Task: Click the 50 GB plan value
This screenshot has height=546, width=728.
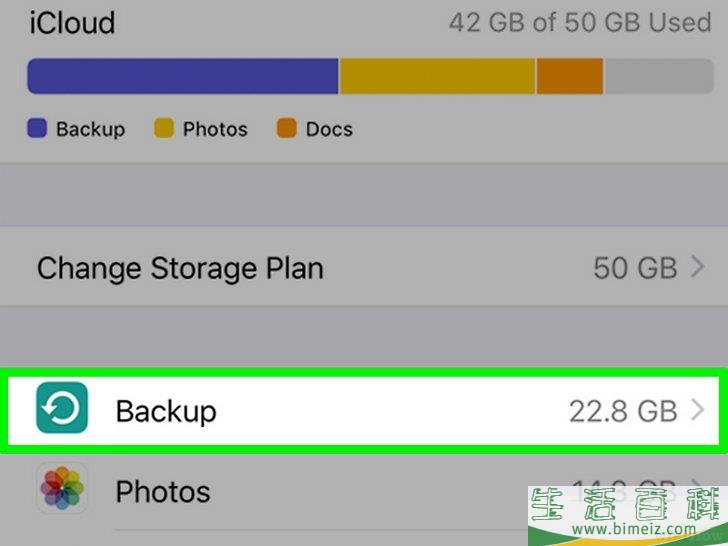Action: (x=635, y=268)
